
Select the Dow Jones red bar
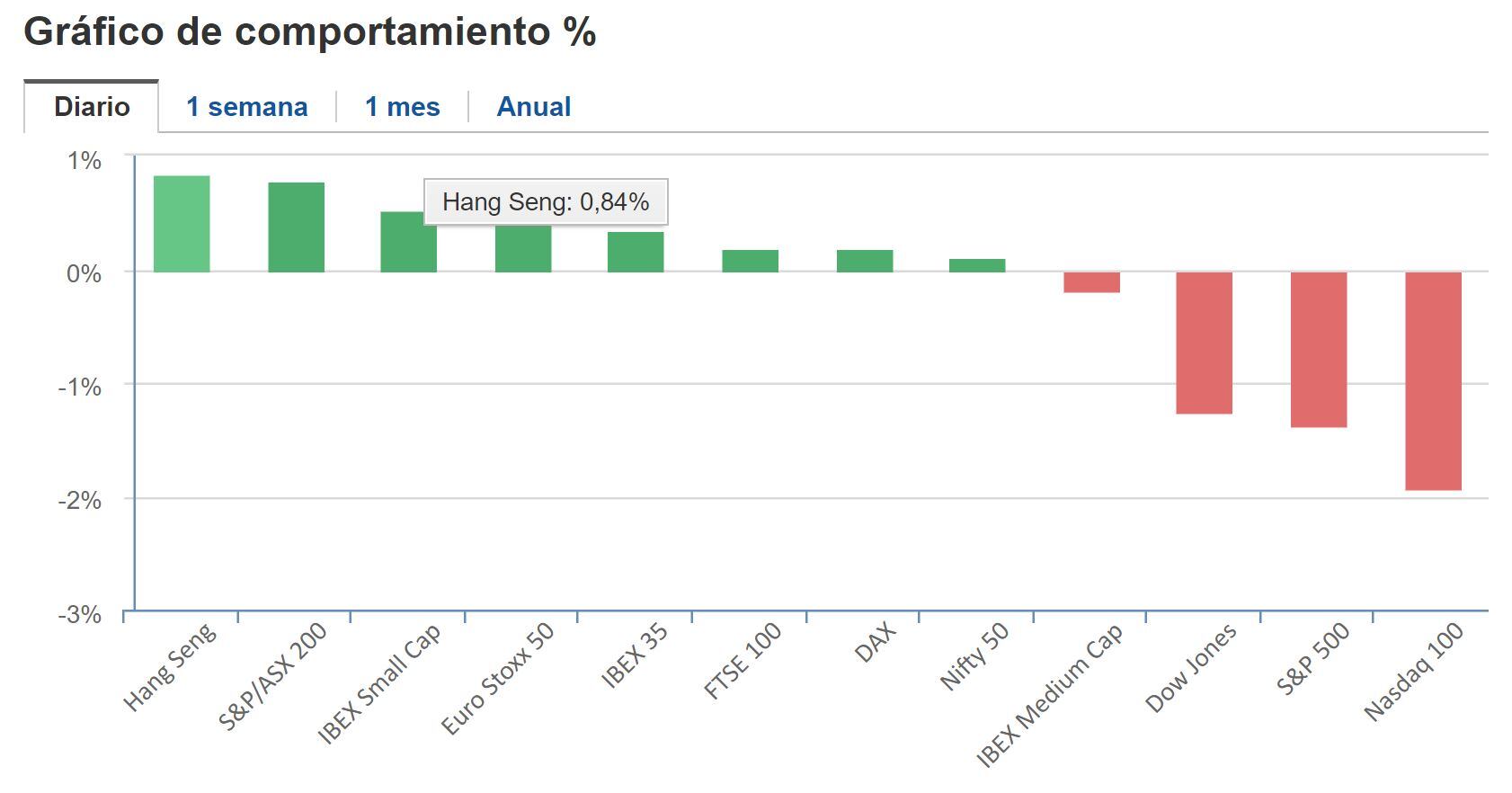point(1205,343)
